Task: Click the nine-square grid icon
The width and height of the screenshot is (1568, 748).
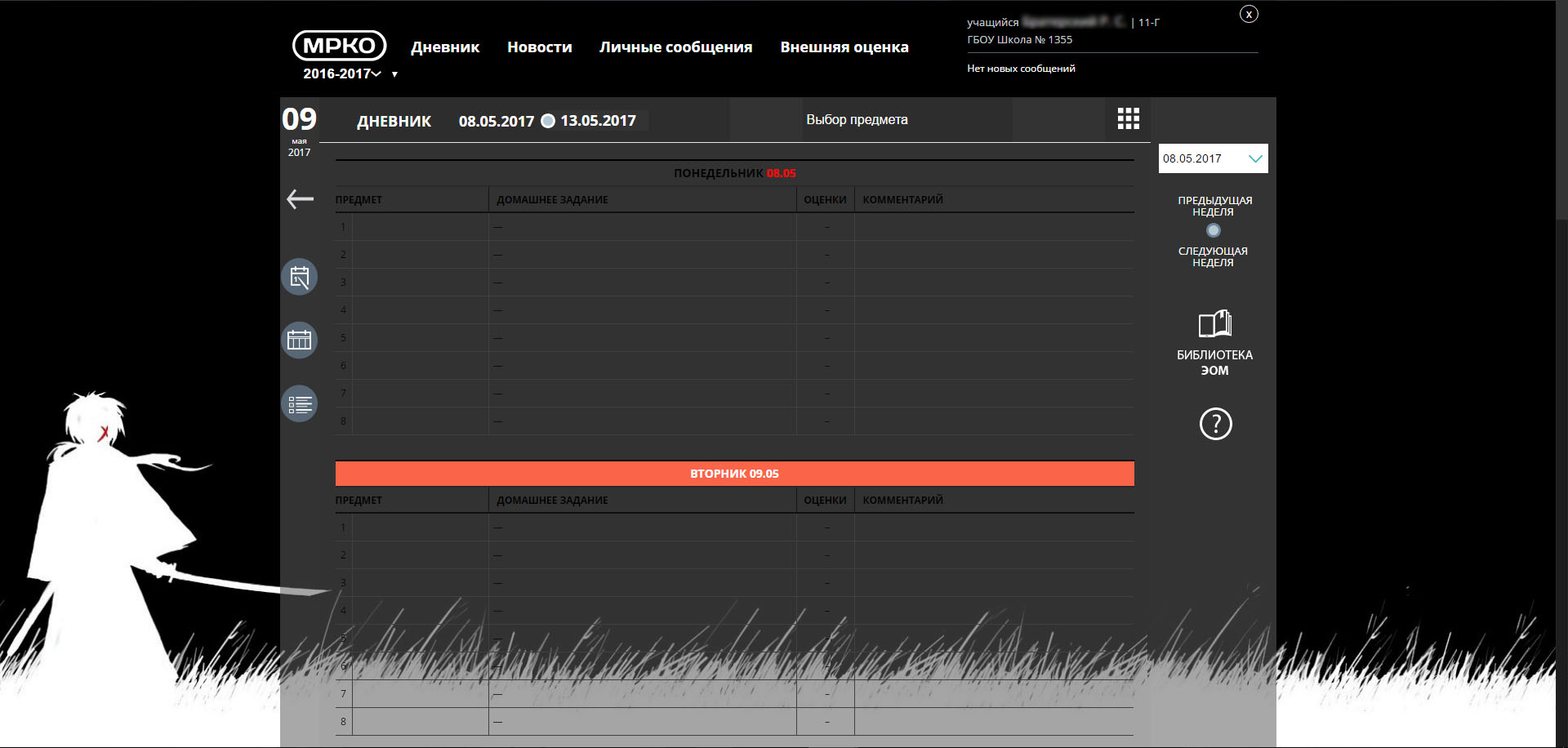Action: [1128, 119]
